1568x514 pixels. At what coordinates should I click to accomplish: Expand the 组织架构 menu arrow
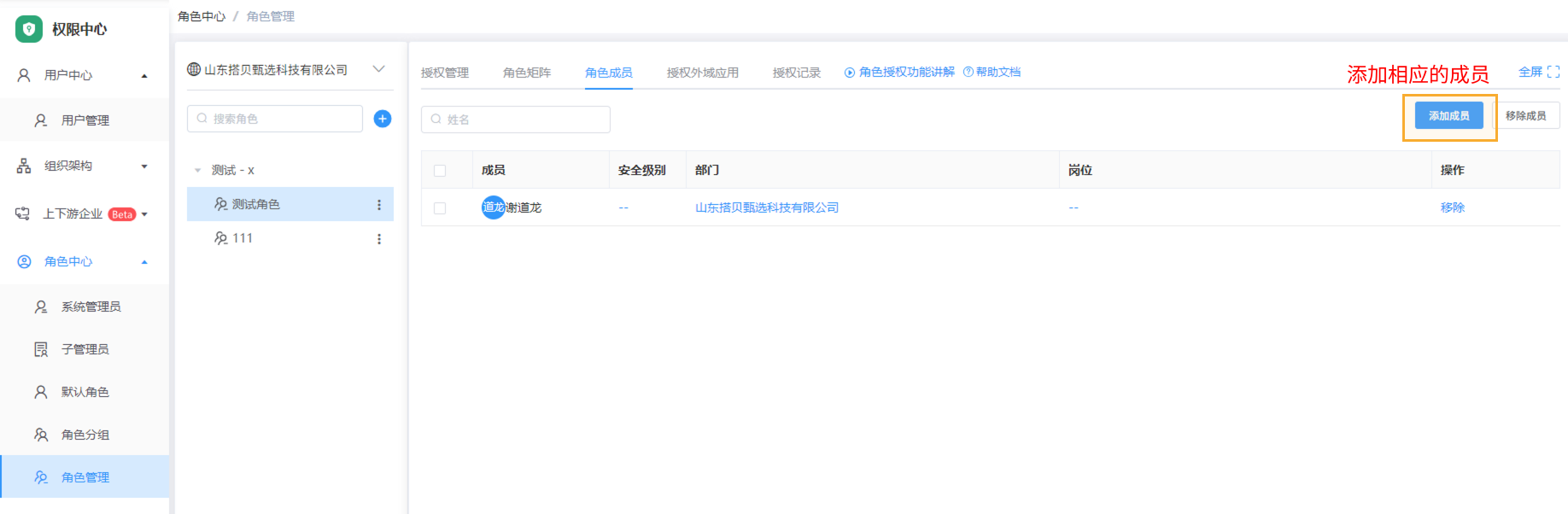point(144,166)
